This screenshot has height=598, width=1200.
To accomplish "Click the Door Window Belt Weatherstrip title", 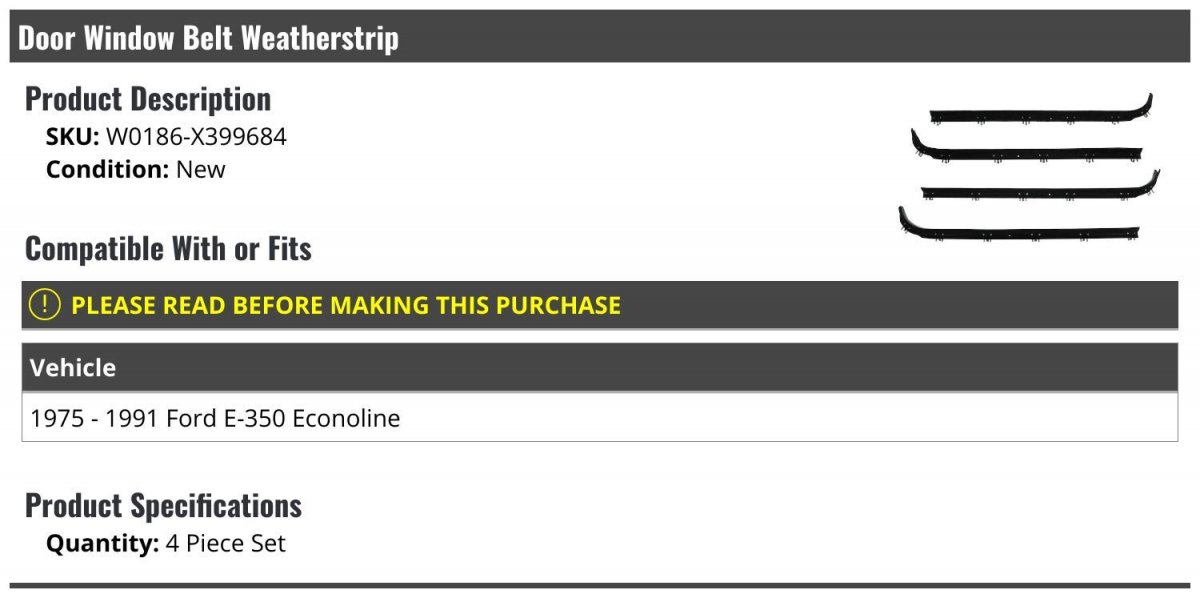I will tap(208, 38).
